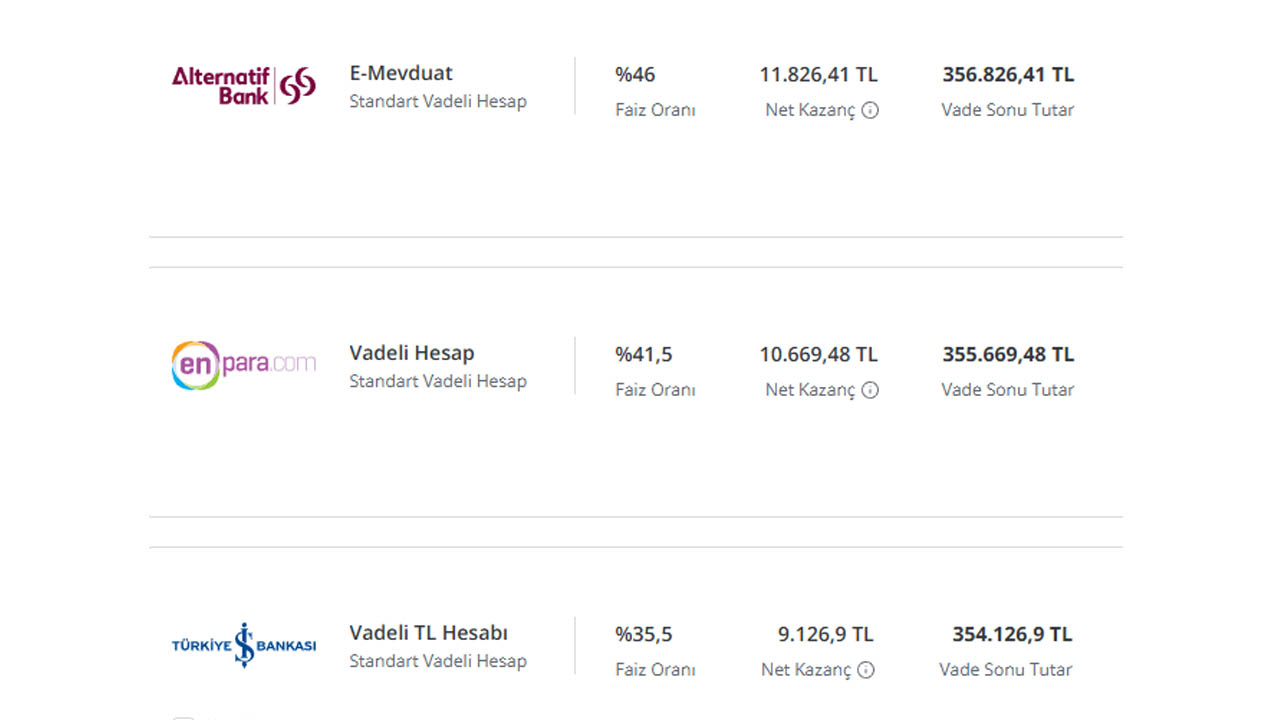Click Standart Vadeli Hesap under Vadeli TL Hesabı
1280x720 pixels.
438,661
